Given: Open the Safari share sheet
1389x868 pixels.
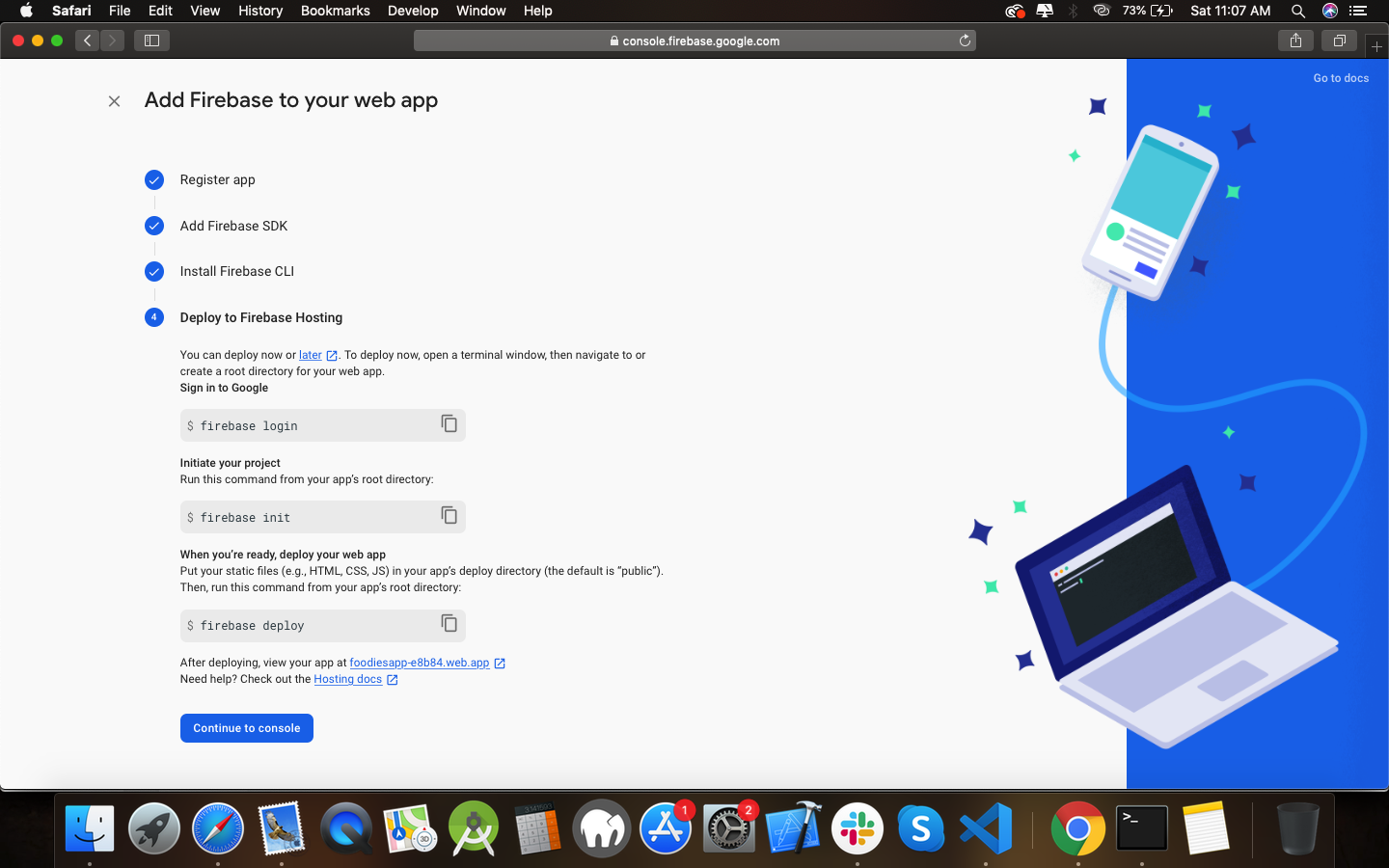Looking at the screenshot, I should pyautogui.click(x=1295, y=41).
